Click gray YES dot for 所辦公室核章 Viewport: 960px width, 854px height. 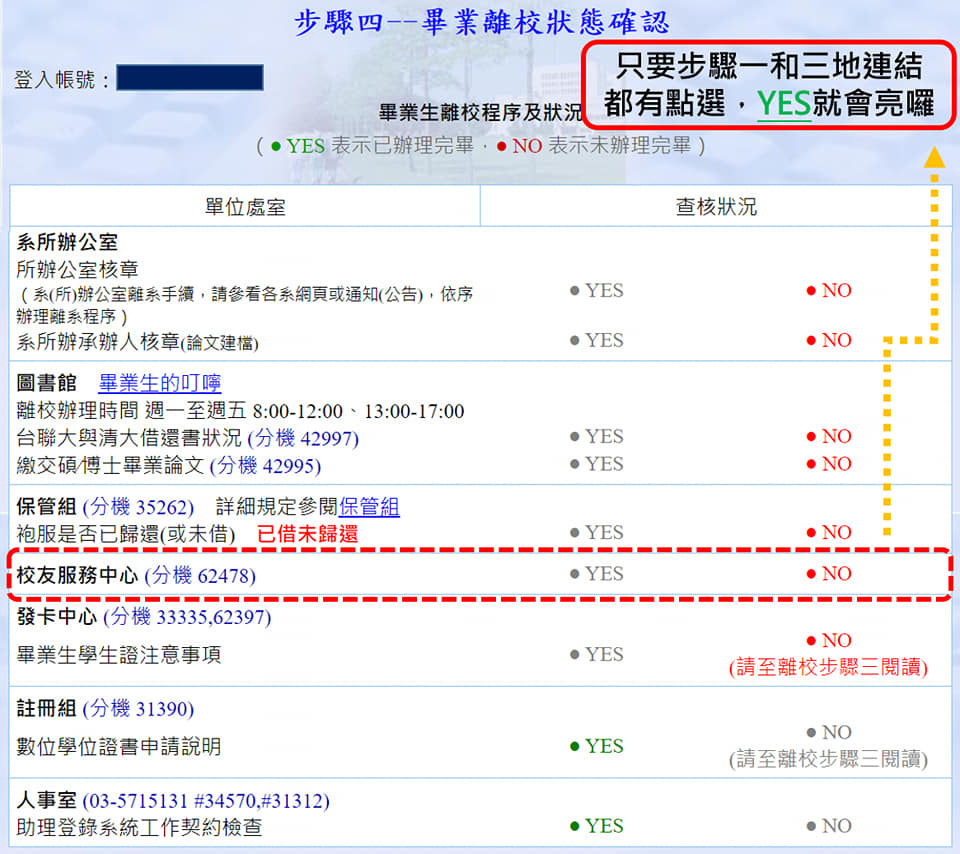[x=575, y=291]
